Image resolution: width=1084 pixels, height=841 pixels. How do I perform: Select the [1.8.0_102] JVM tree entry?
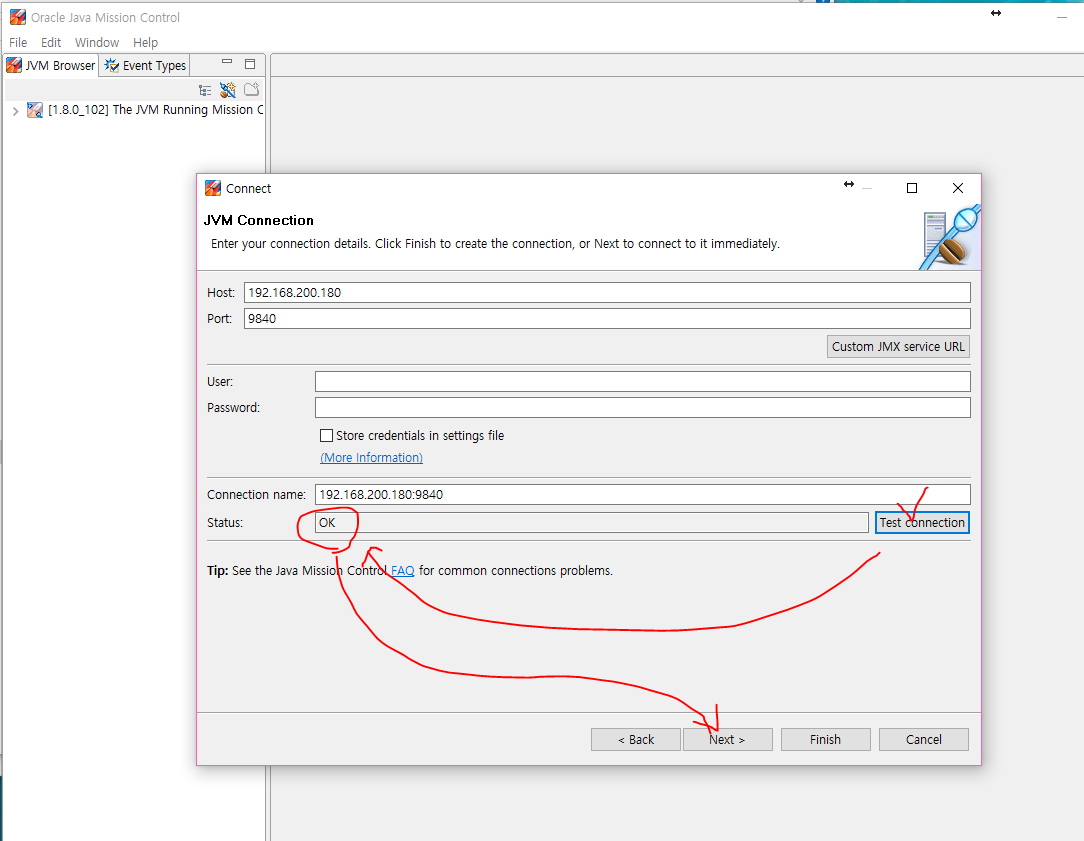coord(145,110)
